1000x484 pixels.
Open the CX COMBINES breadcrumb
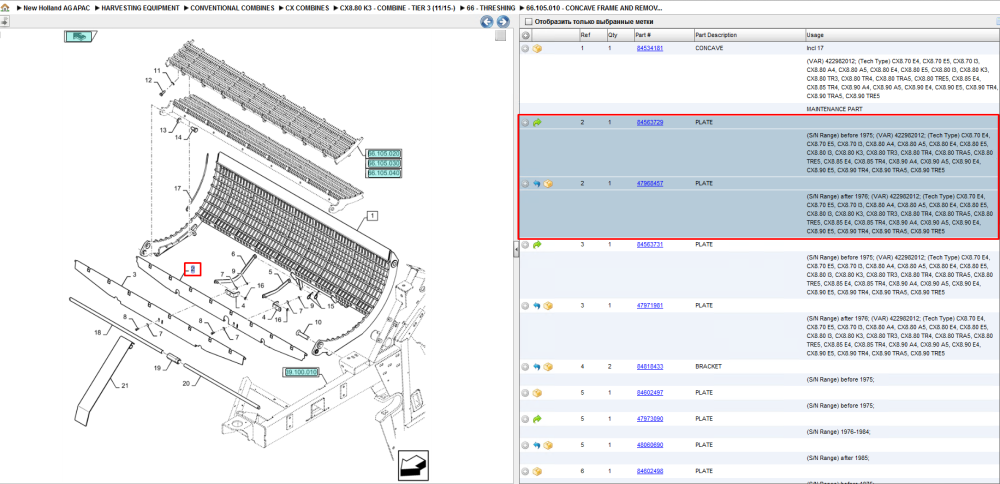click(307, 8)
